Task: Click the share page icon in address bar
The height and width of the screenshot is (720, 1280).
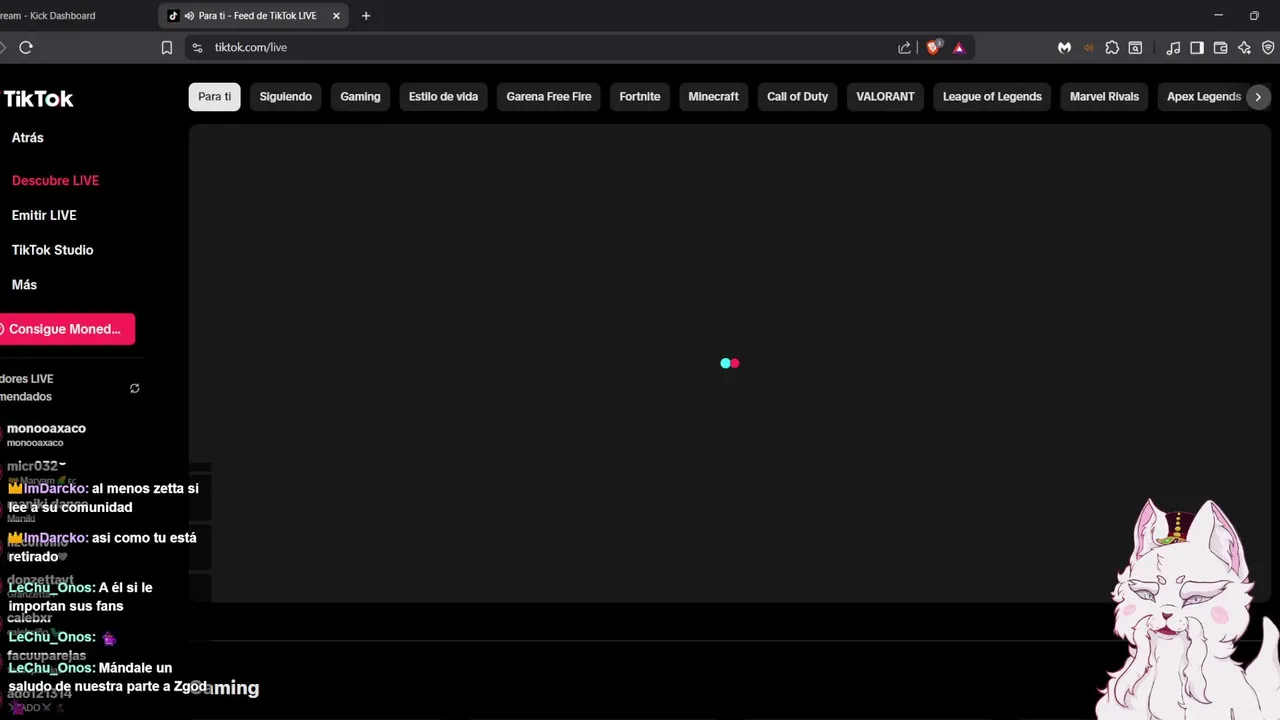Action: click(x=904, y=47)
